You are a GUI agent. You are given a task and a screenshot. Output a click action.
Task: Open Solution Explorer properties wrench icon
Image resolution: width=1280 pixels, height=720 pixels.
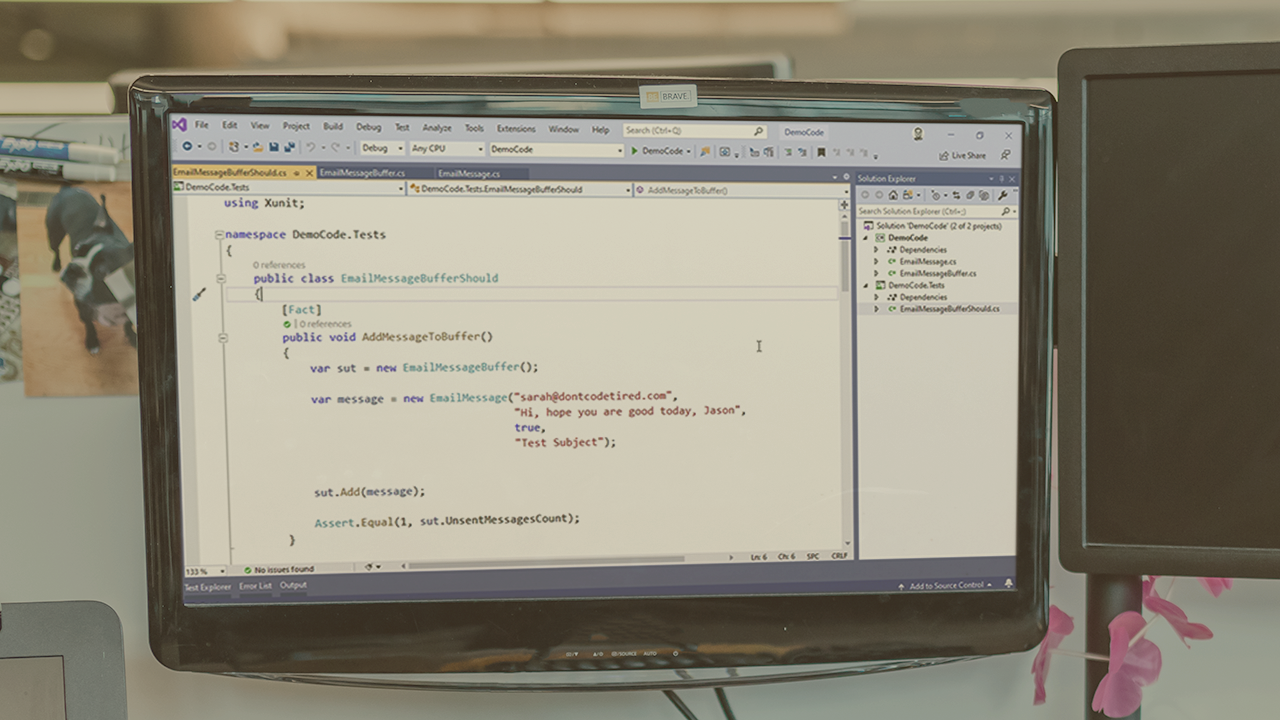tap(1003, 196)
